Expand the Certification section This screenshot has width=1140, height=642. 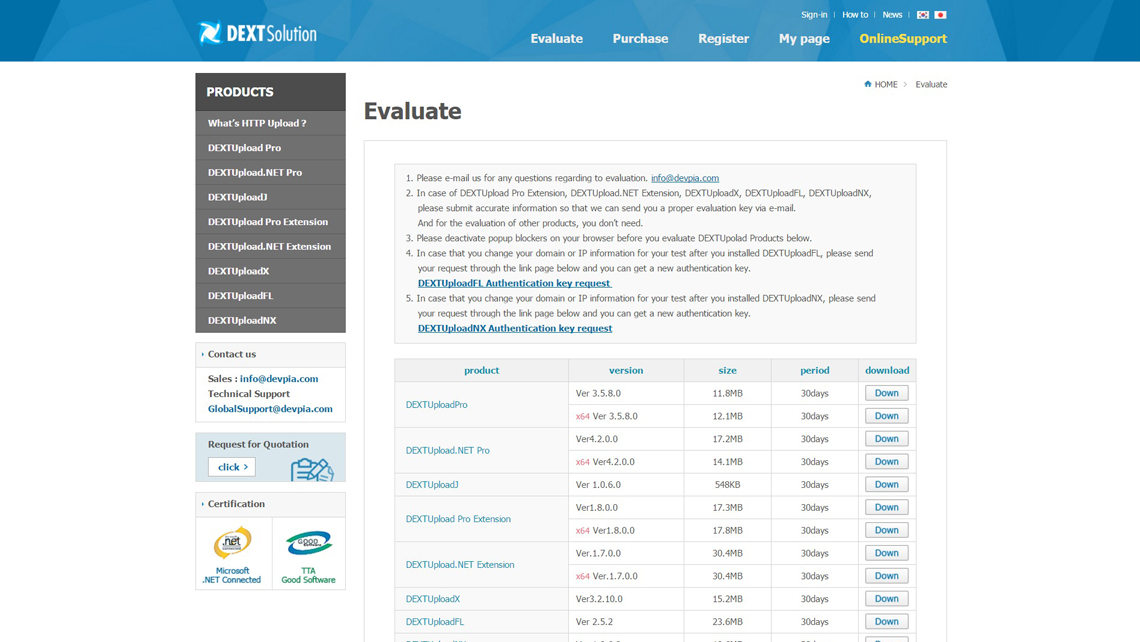(x=237, y=503)
